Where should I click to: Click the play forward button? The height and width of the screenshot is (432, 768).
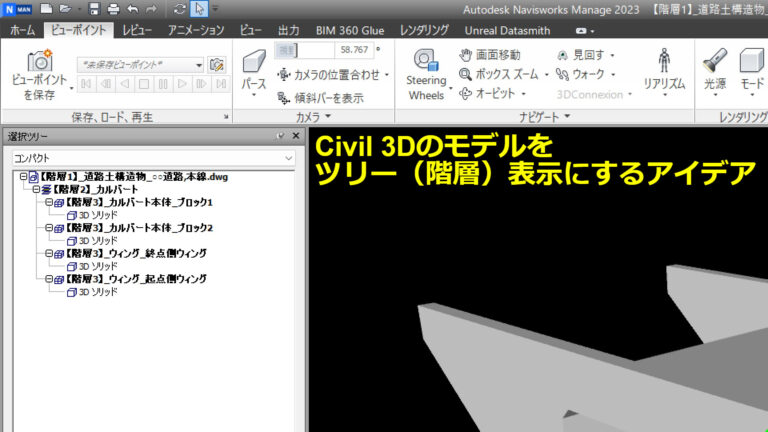182,84
